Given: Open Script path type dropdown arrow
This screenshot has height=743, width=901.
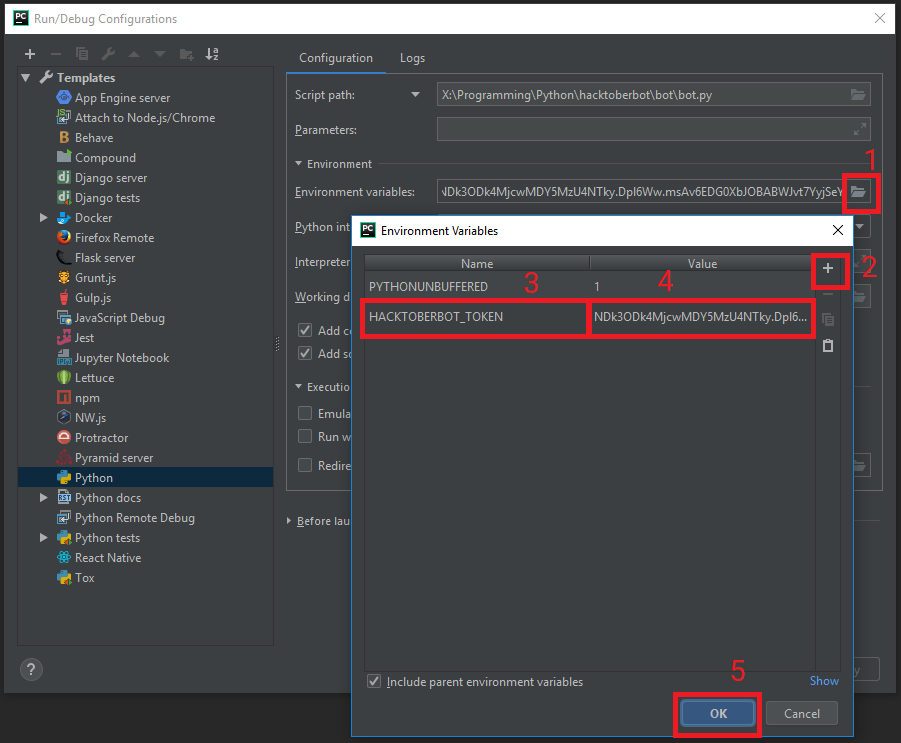Looking at the screenshot, I should point(415,95).
